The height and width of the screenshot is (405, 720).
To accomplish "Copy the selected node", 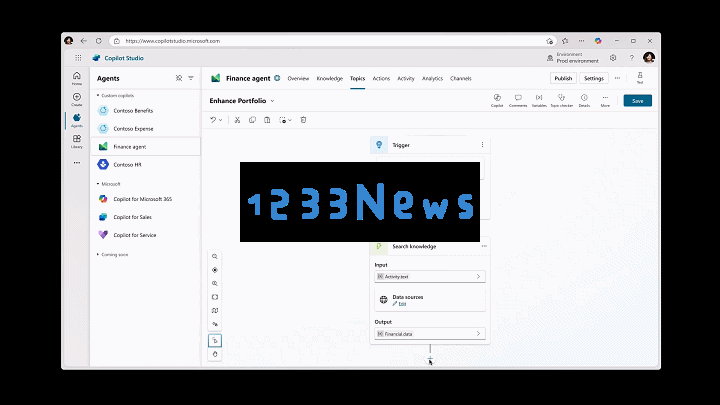I will click(x=252, y=120).
